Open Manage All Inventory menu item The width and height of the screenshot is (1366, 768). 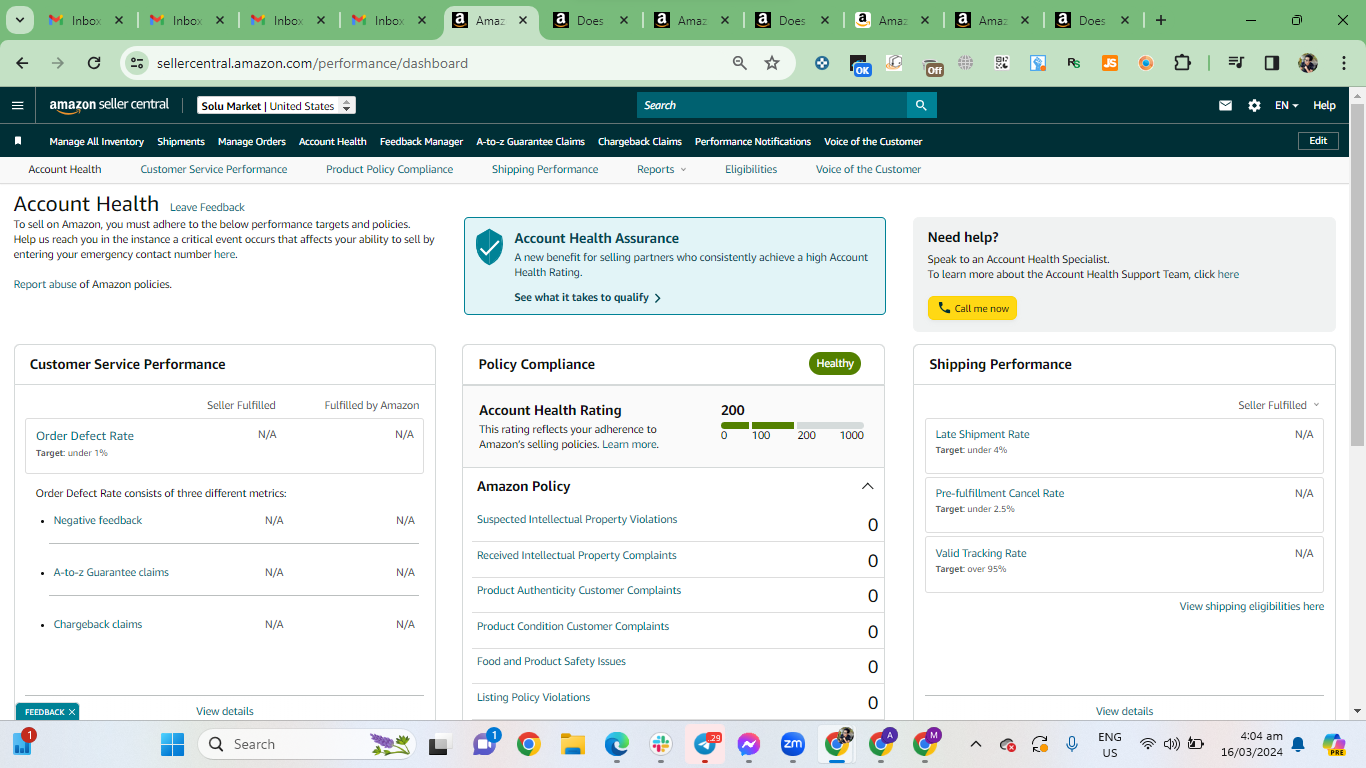[97, 141]
